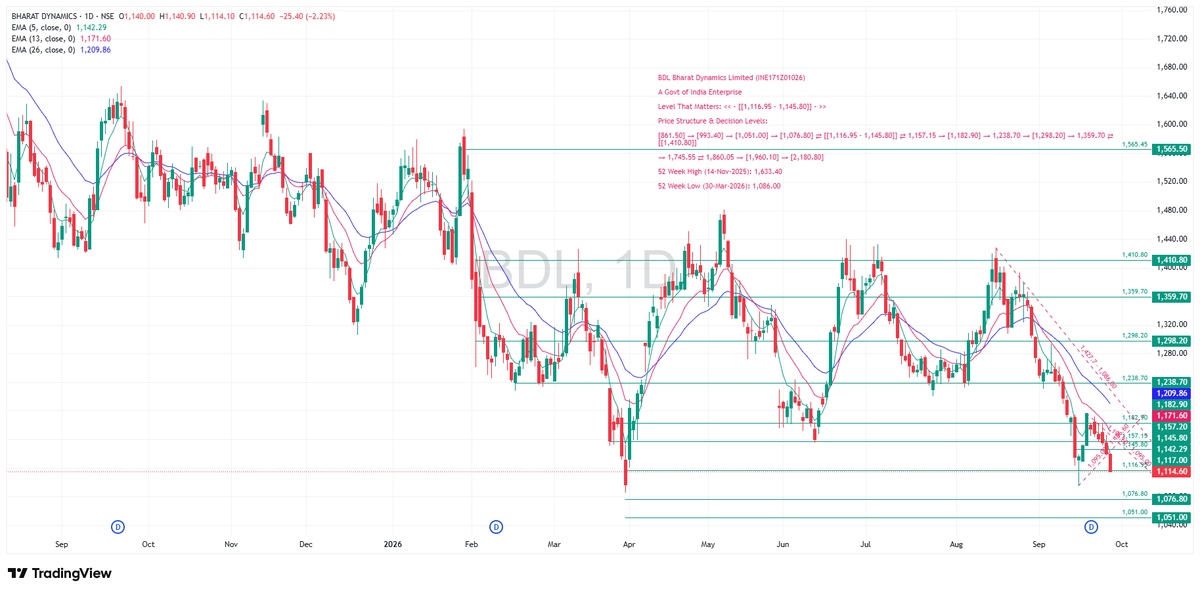Click the 1,117.00 price axis badge
The height and width of the screenshot is (593, 1200).
[x=1170, y=460]
